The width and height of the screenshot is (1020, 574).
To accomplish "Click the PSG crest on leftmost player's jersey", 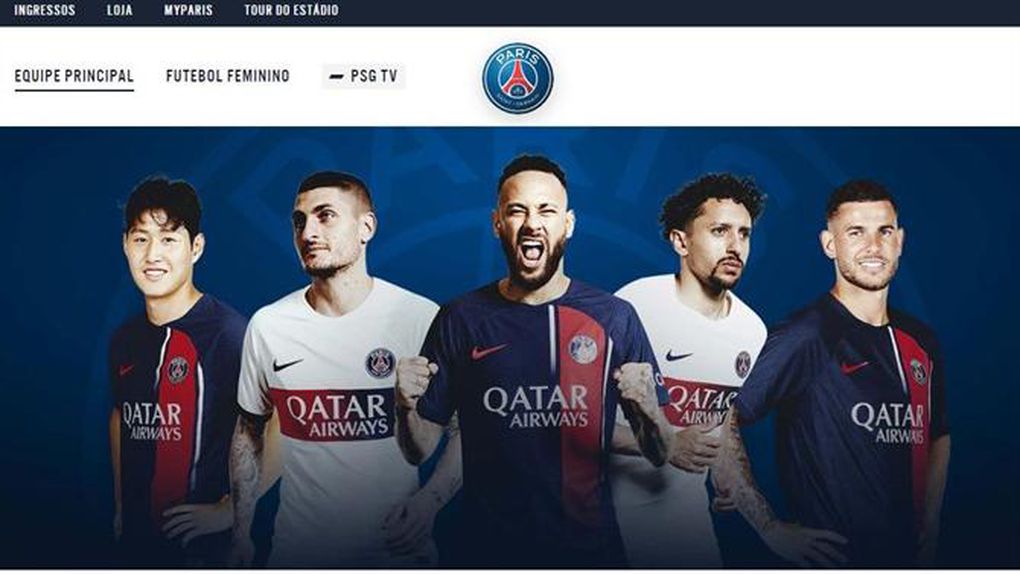I will 178,370.
